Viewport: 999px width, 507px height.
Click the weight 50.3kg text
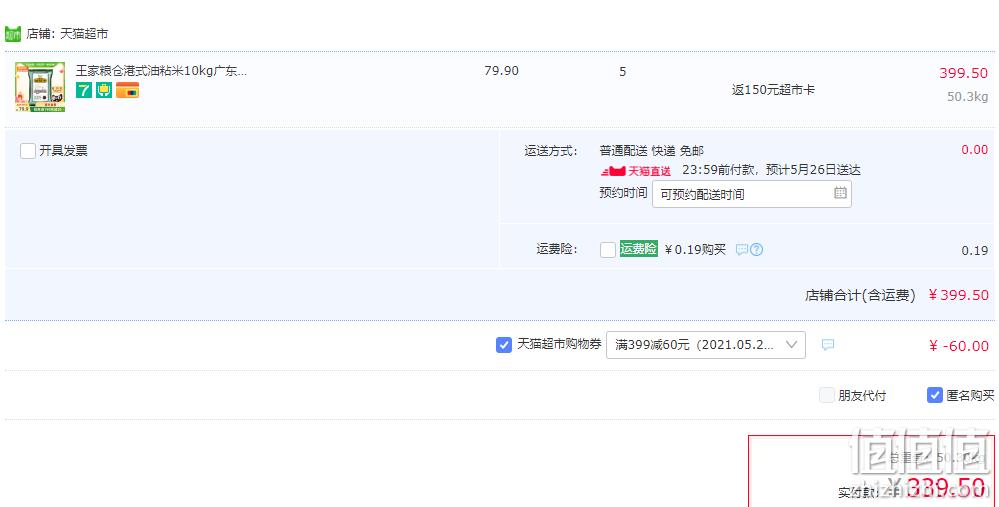point(967,97)
